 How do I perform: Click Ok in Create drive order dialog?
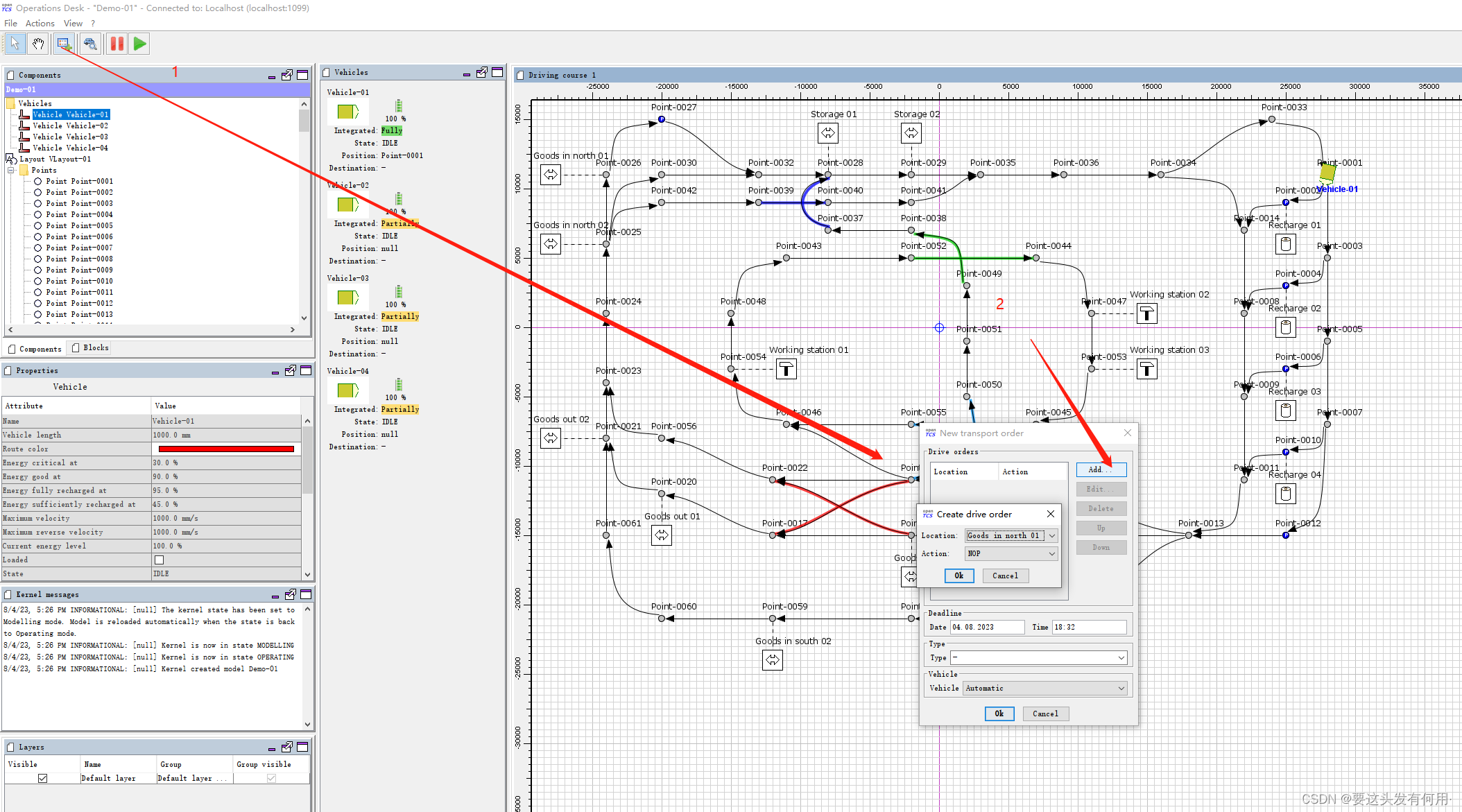click(958, 576)
